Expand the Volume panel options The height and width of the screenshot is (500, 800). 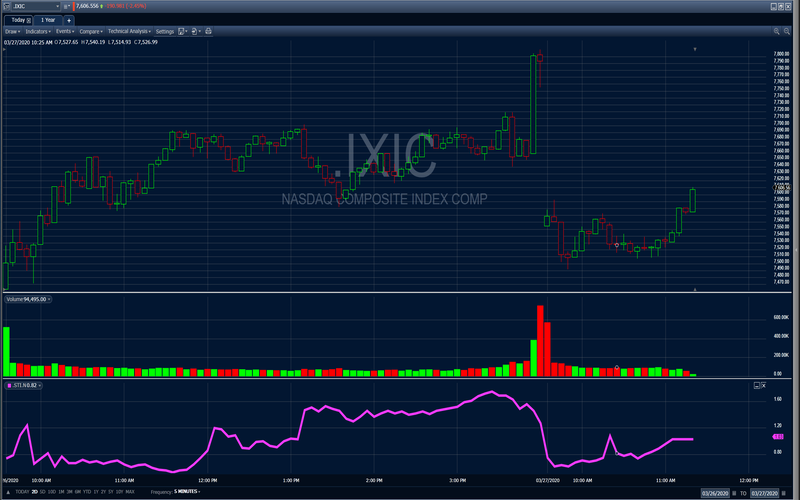48,299
